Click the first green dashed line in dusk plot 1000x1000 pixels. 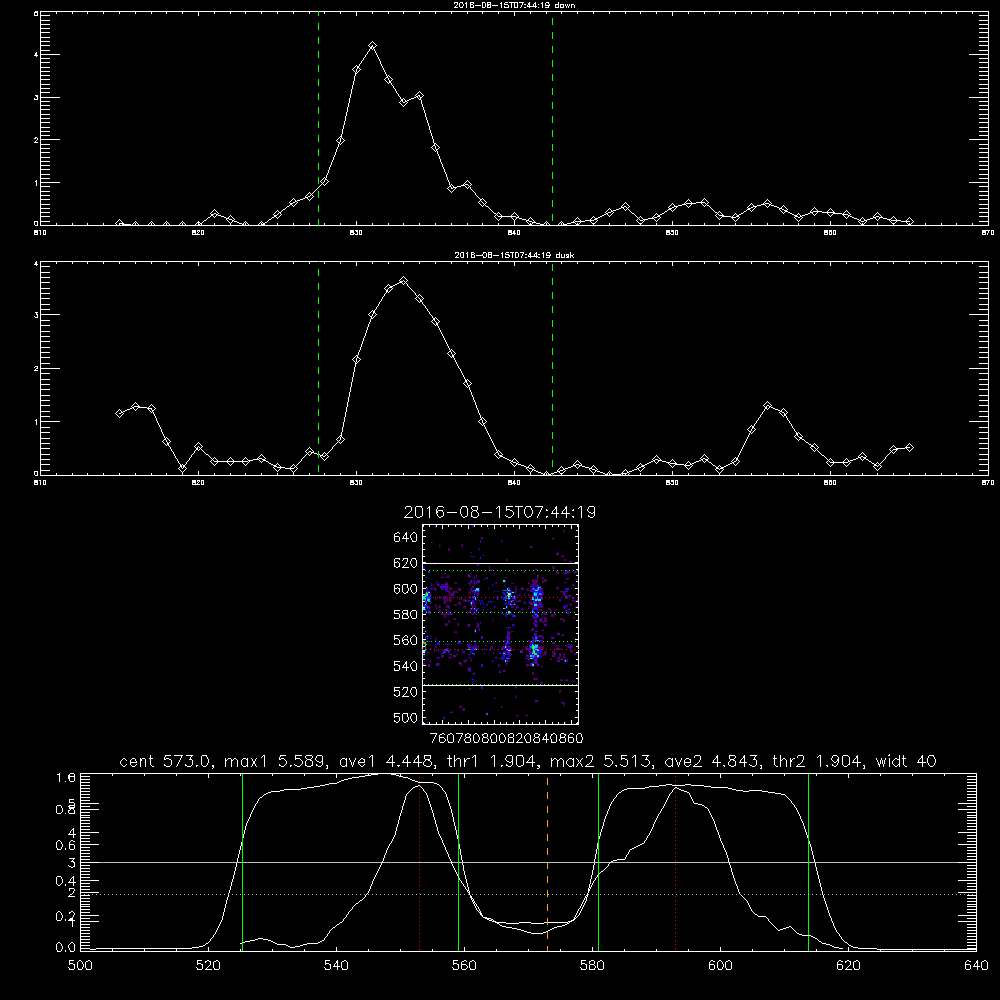pos(318,368)
